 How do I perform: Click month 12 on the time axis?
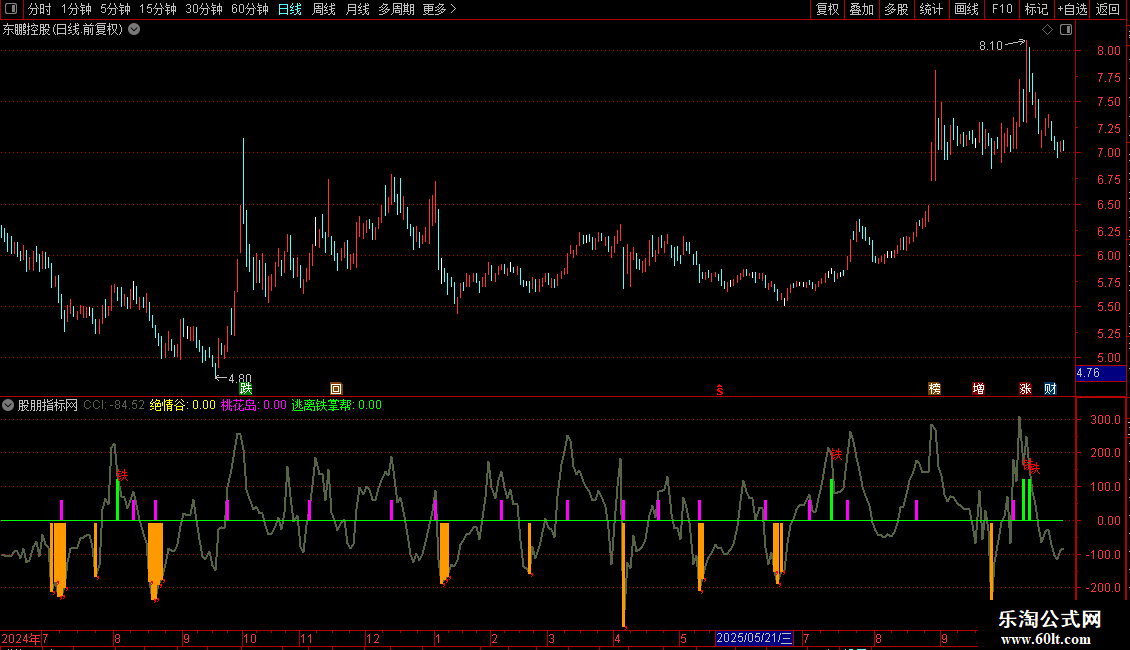[373, 638]
